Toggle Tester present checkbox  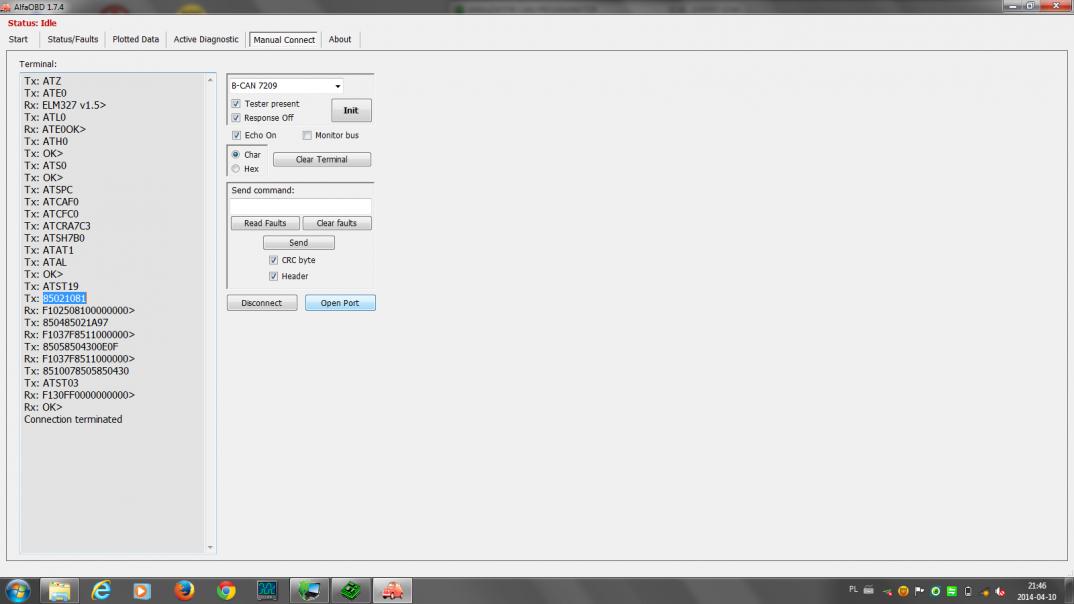236,103
